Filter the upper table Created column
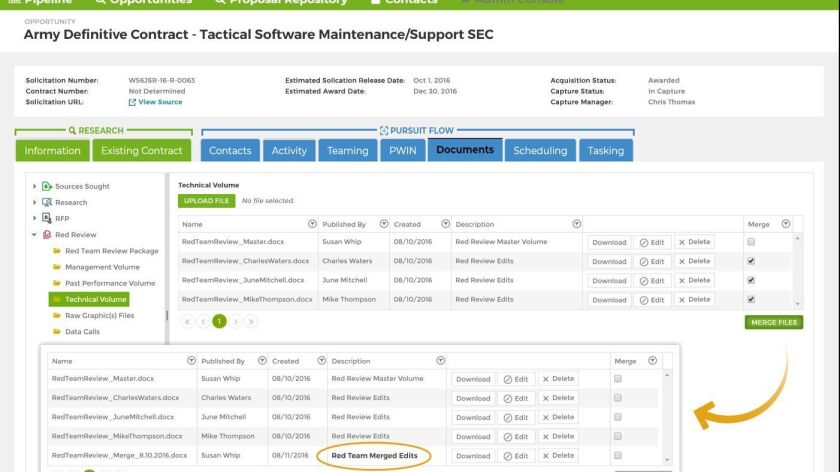This screenshot has height=472, width=840. click(x=445, y=224)
